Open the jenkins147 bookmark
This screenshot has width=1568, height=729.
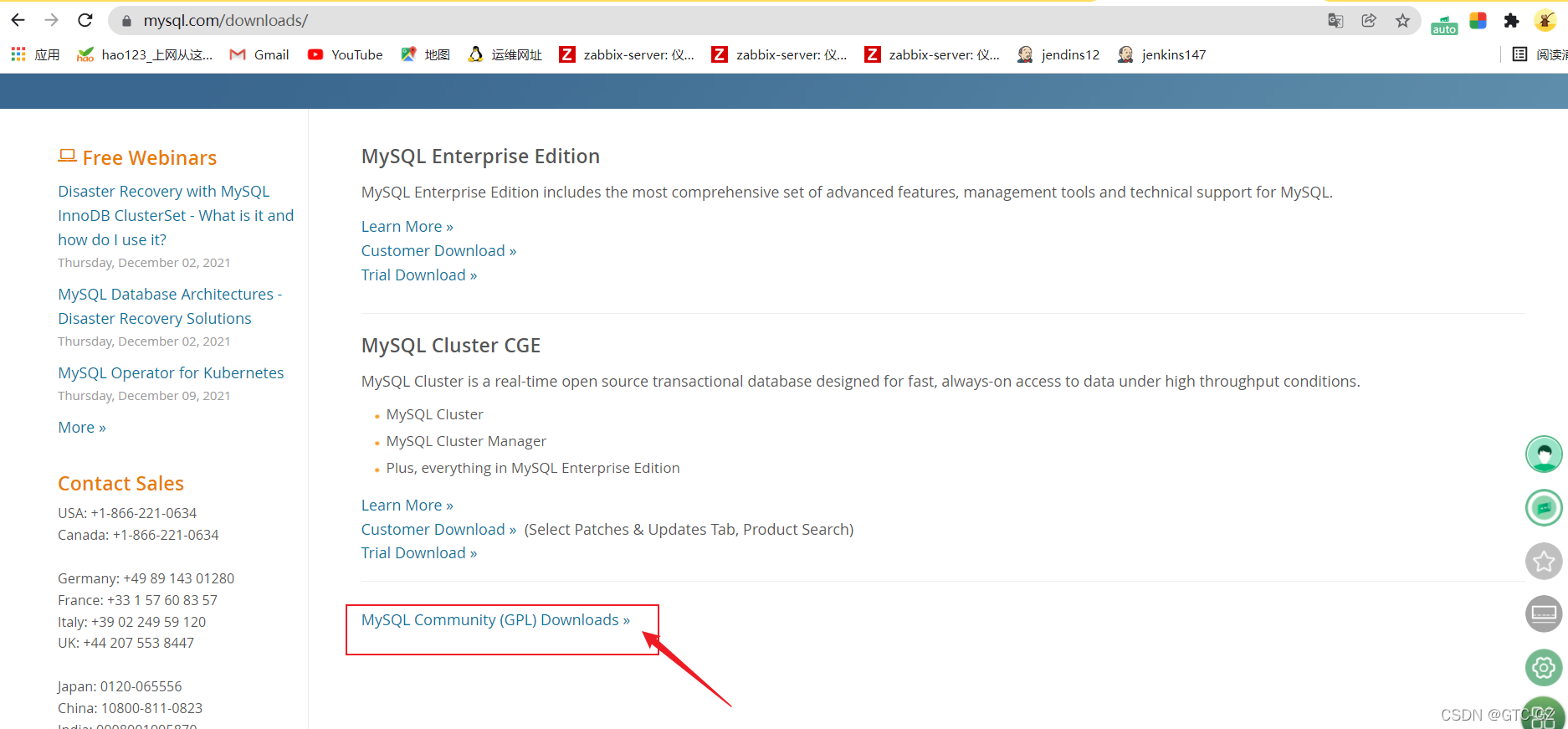pyautogui.click(x=1162, y=54)
